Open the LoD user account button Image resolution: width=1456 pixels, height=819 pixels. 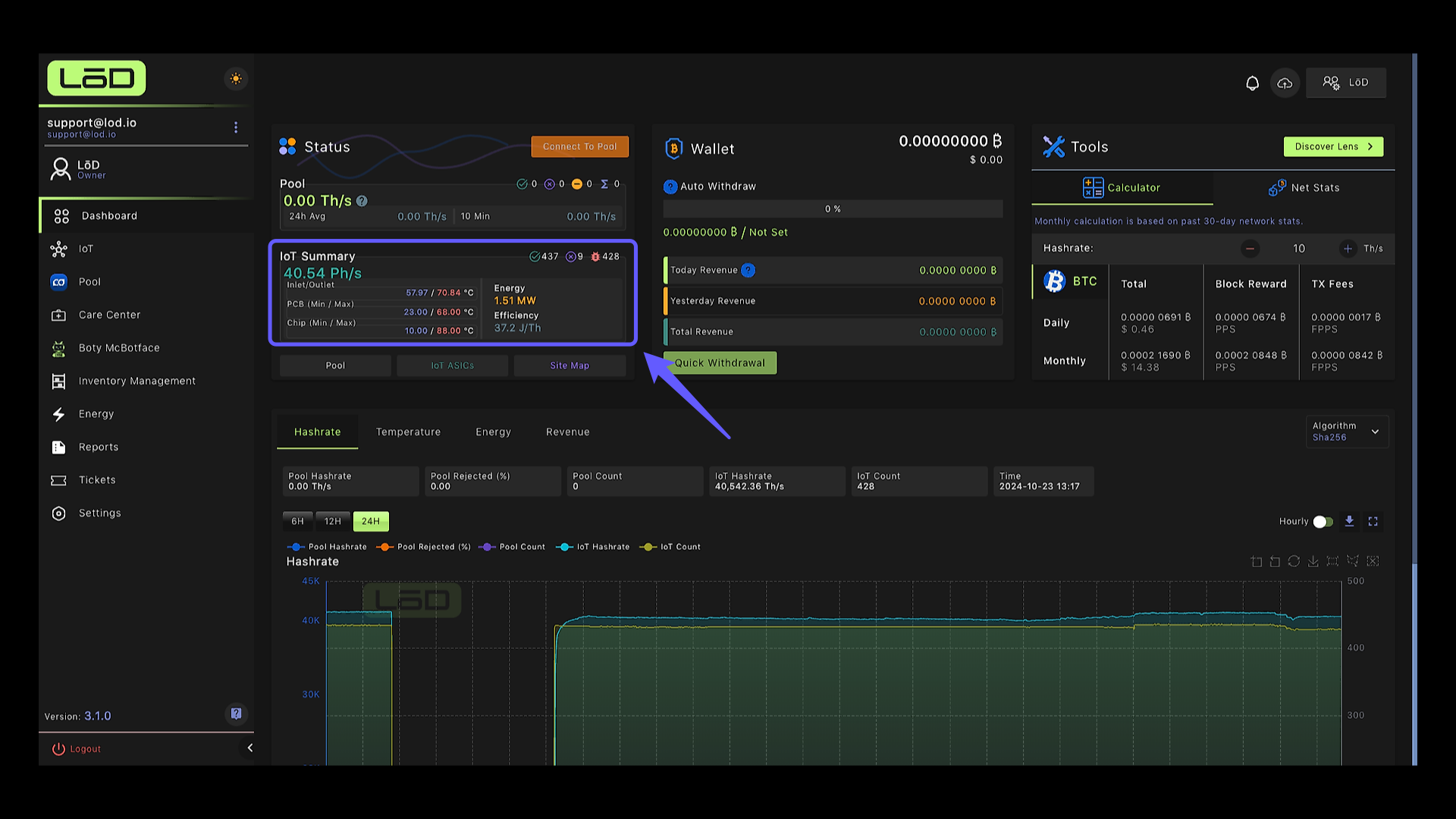1346,83
